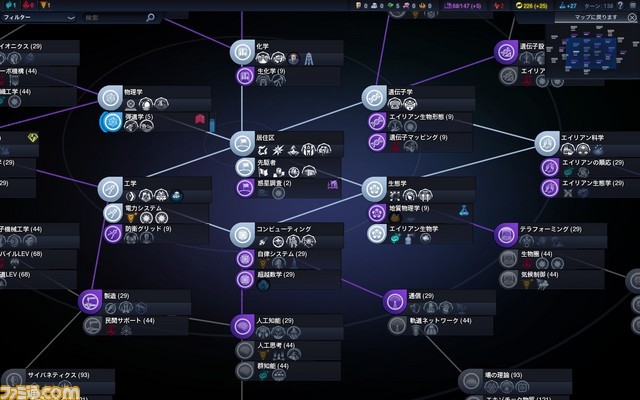Select the 人工知能 (29) technology icon
Viewport: 640px width, 400px height.
tap(243, 326)
